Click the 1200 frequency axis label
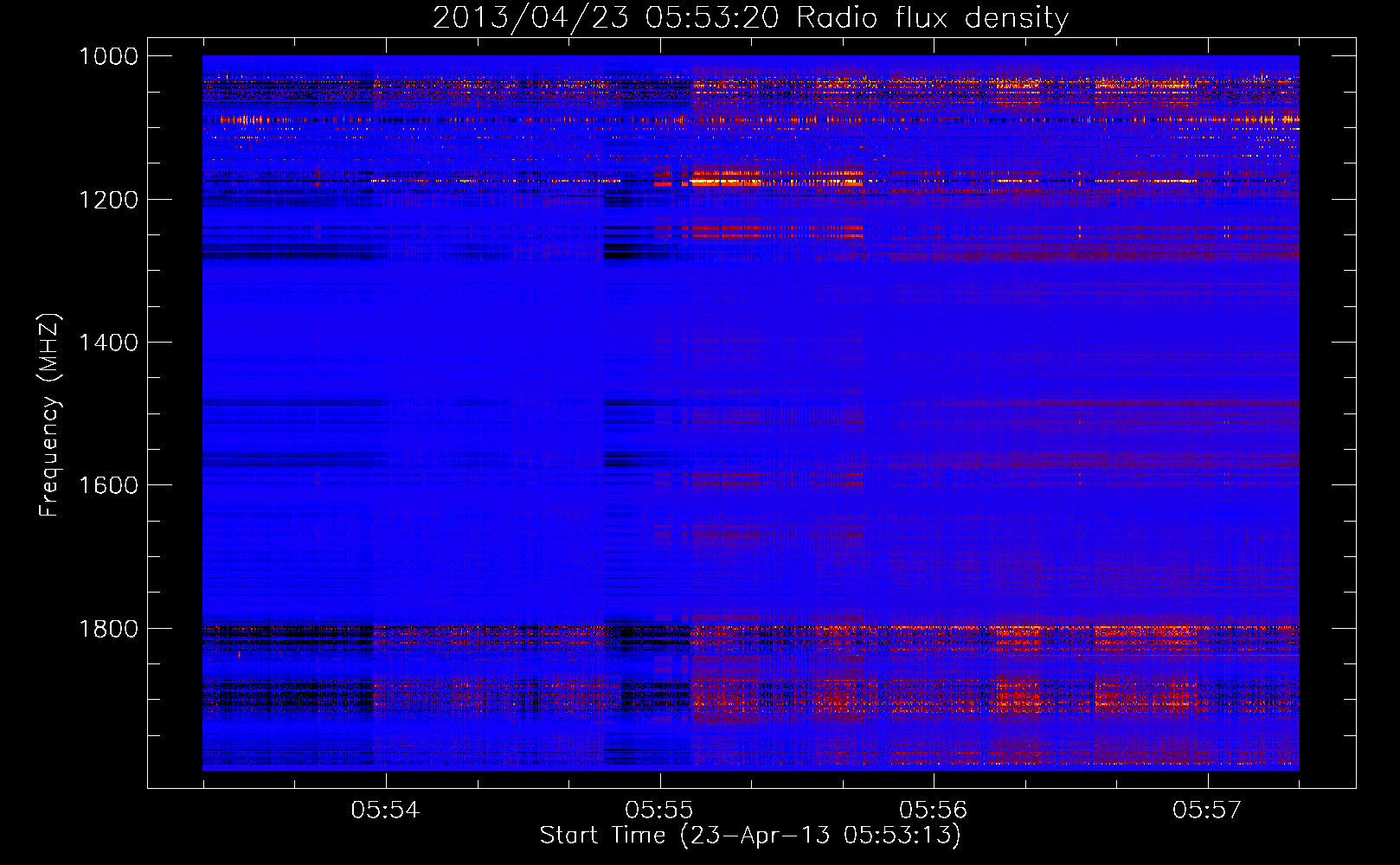This screenshot has width=1400, height=865. point(108,200)
